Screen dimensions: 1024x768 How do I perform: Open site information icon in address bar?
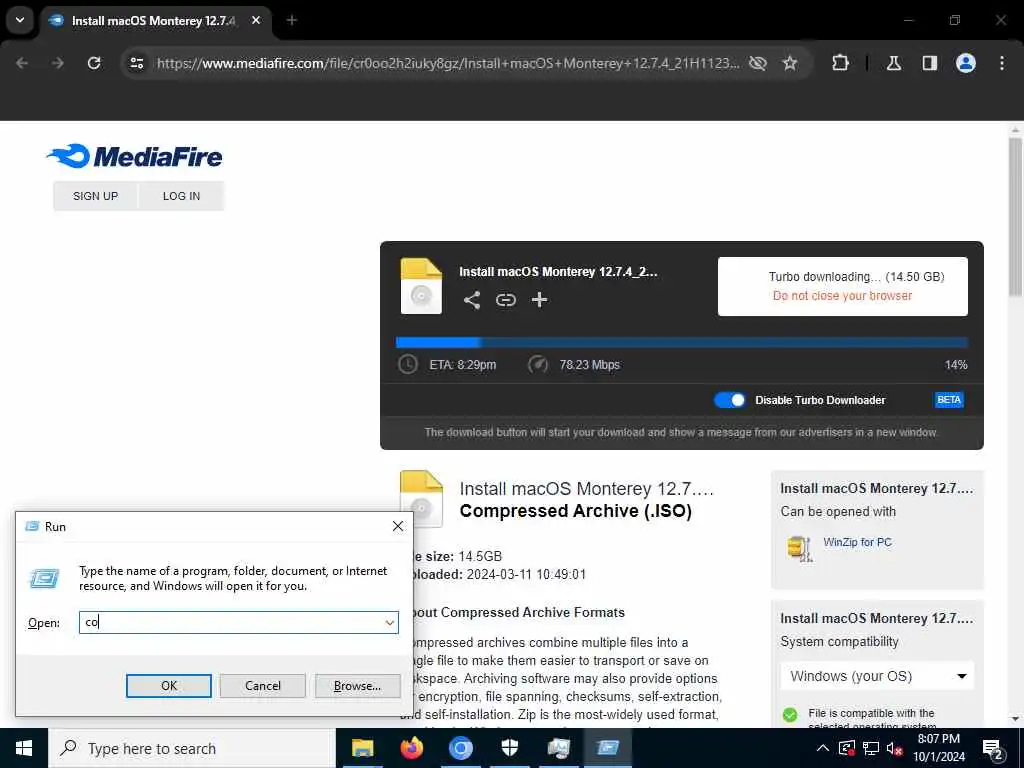[136, 63]
